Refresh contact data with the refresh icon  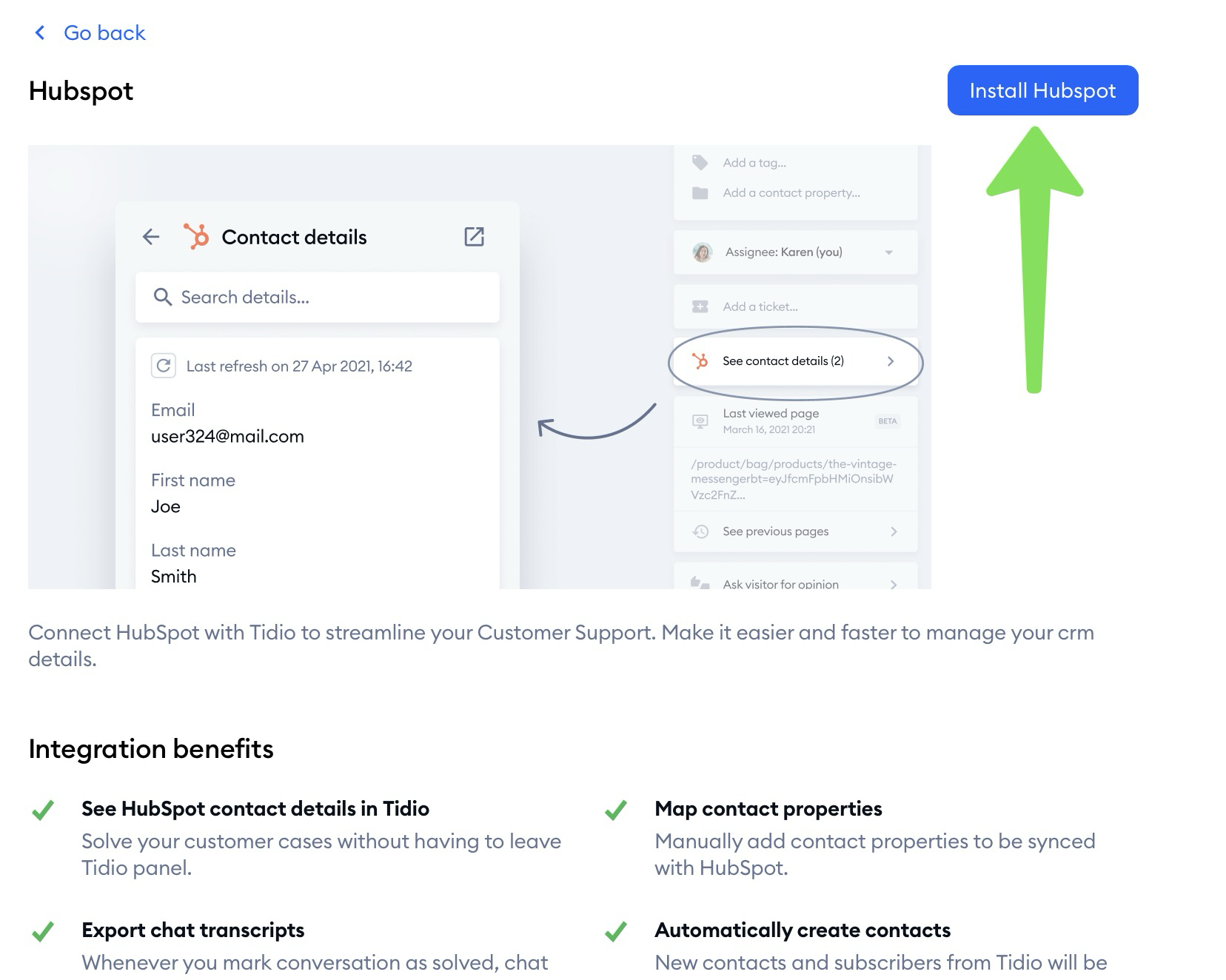(164, 366)
